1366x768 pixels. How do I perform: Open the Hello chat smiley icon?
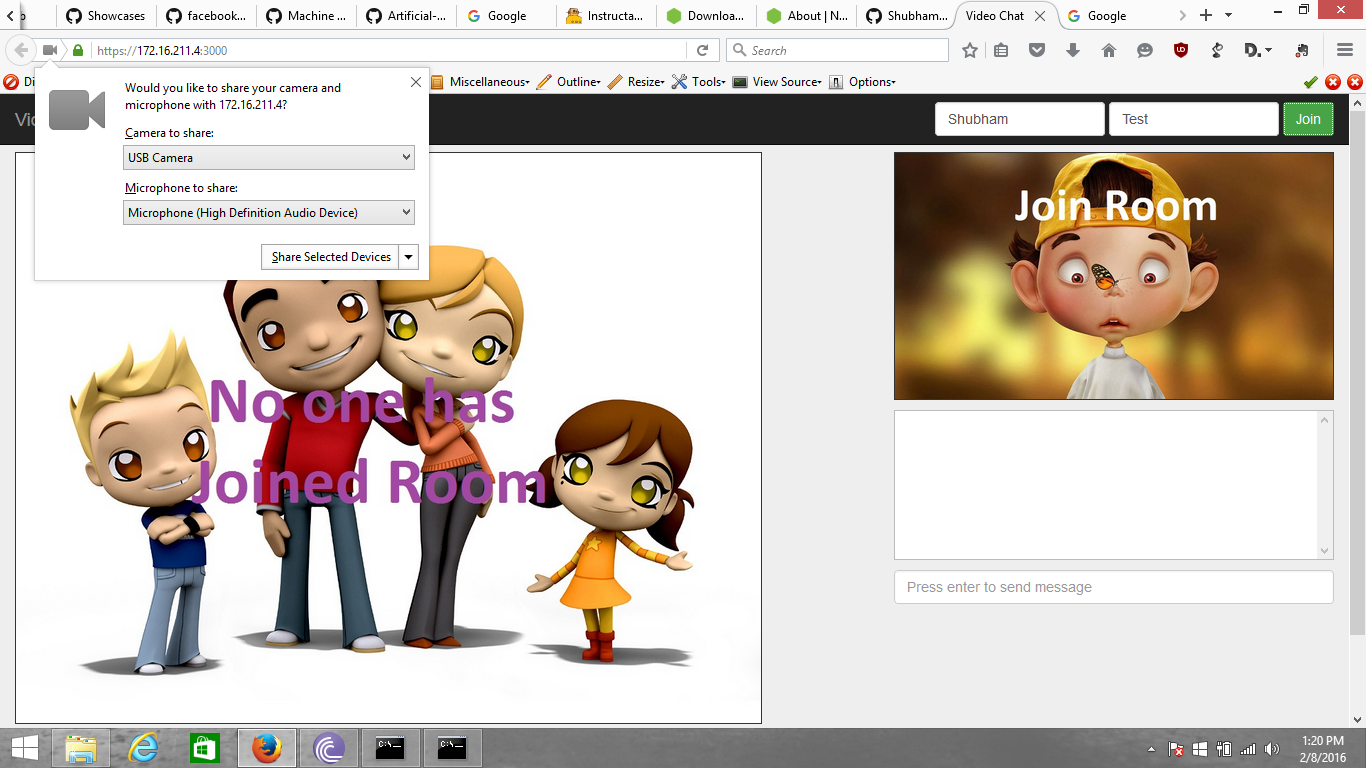(x=1145, y=50)
